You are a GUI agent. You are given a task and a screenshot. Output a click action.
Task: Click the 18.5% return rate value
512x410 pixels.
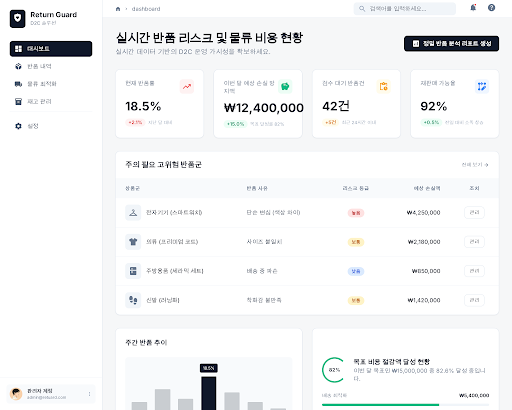tap(143, 106)
